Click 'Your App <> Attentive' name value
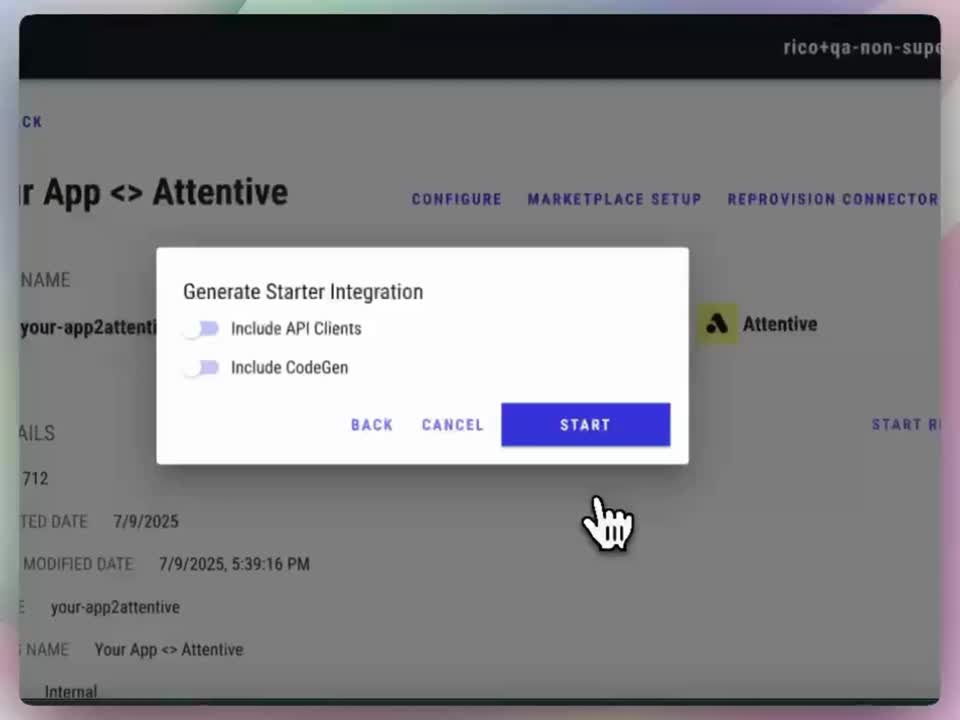 169,650
